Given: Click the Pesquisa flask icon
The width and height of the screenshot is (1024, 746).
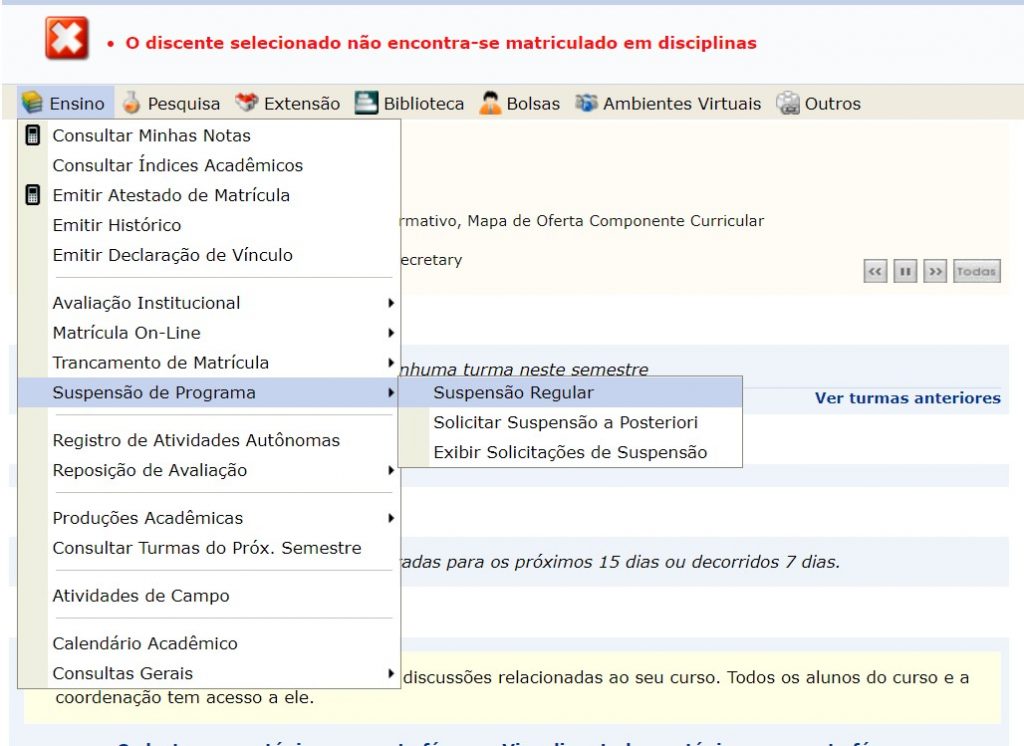Looking at the screenshot, I should click(131, 103).
